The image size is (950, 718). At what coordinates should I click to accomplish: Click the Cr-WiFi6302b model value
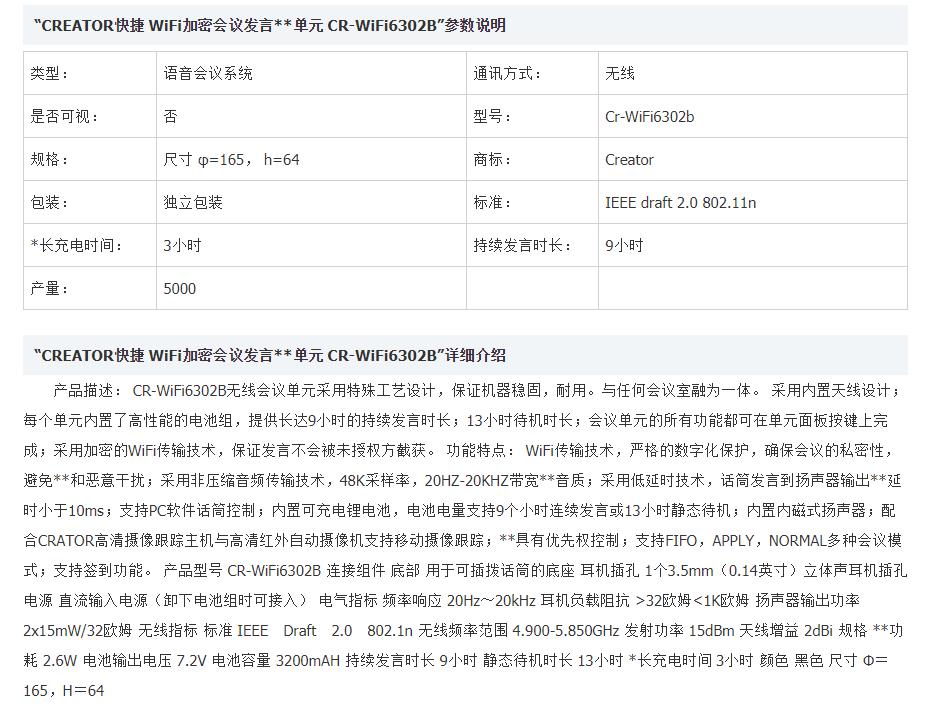649,117
